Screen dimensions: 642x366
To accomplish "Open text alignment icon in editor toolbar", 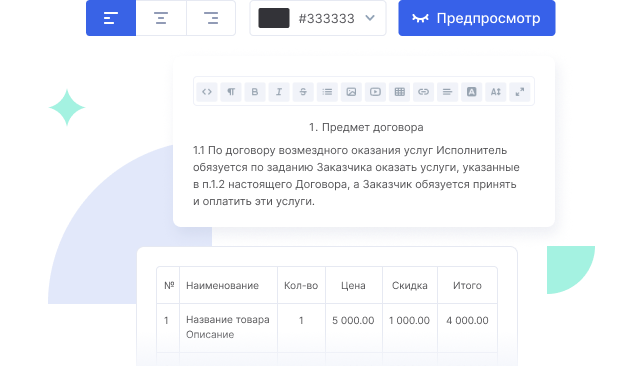I will click(448, 92).
